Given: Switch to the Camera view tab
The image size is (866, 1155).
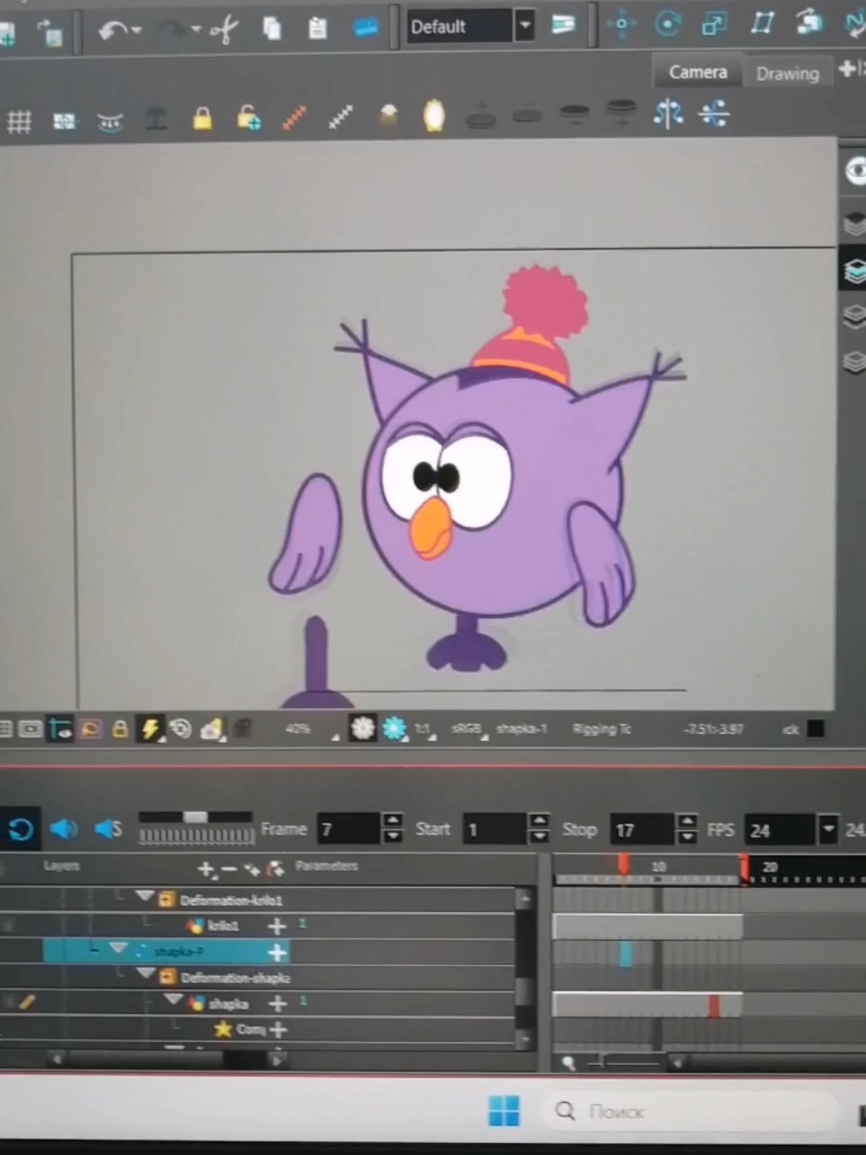Looking at the screenshot, I should pyautogui.click(x=697, y=71).
